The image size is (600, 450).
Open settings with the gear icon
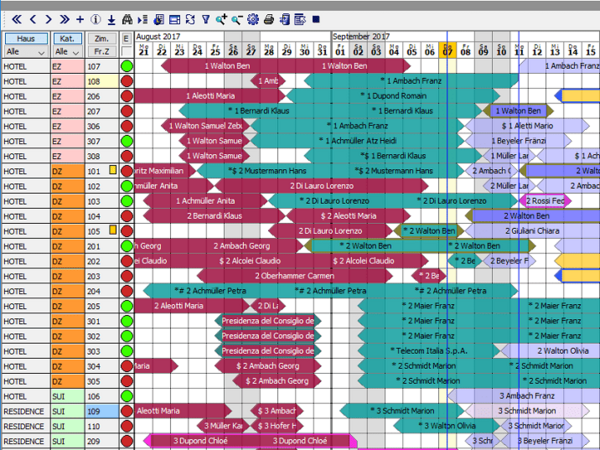tap(252, 19)
